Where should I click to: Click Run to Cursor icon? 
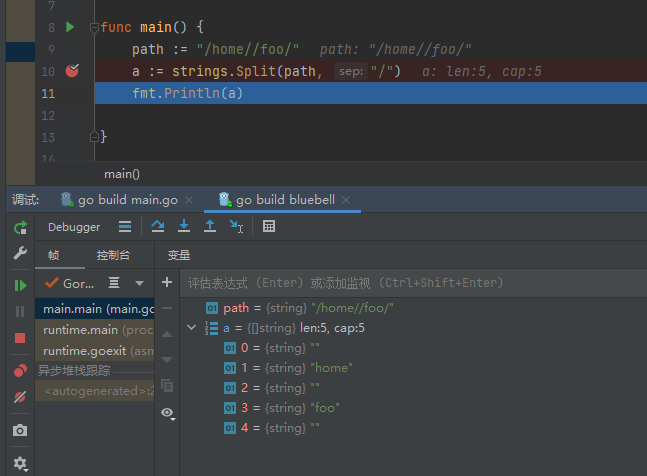(236, 227)
